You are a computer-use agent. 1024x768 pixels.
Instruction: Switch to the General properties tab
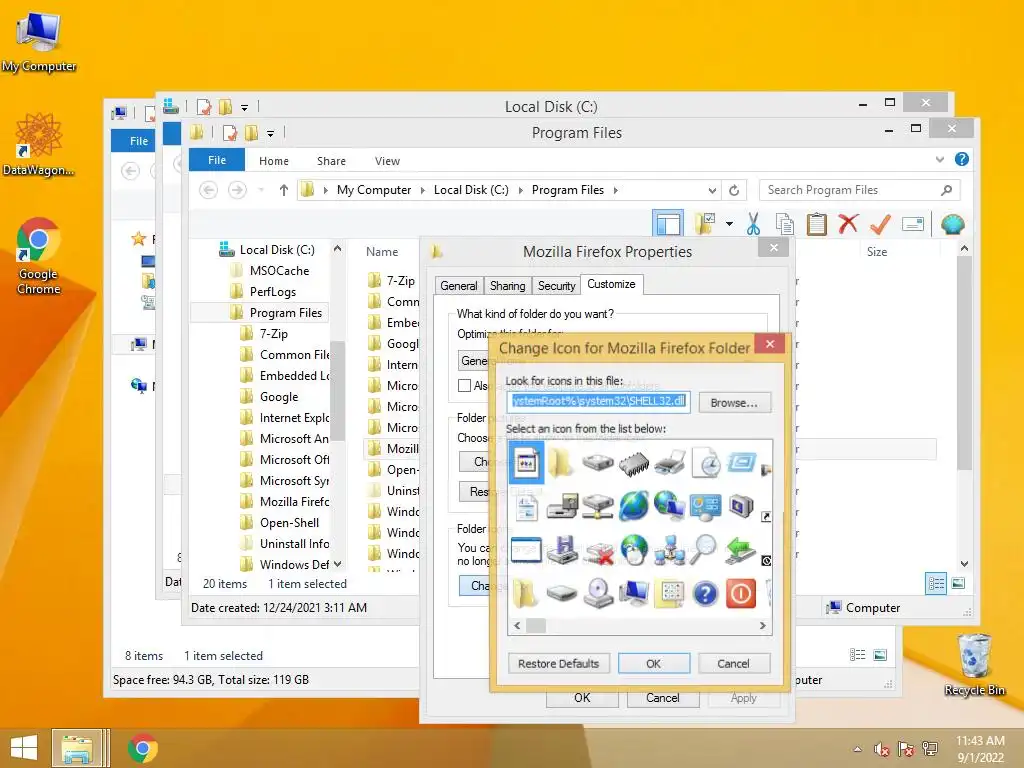[x=458, y=285]
